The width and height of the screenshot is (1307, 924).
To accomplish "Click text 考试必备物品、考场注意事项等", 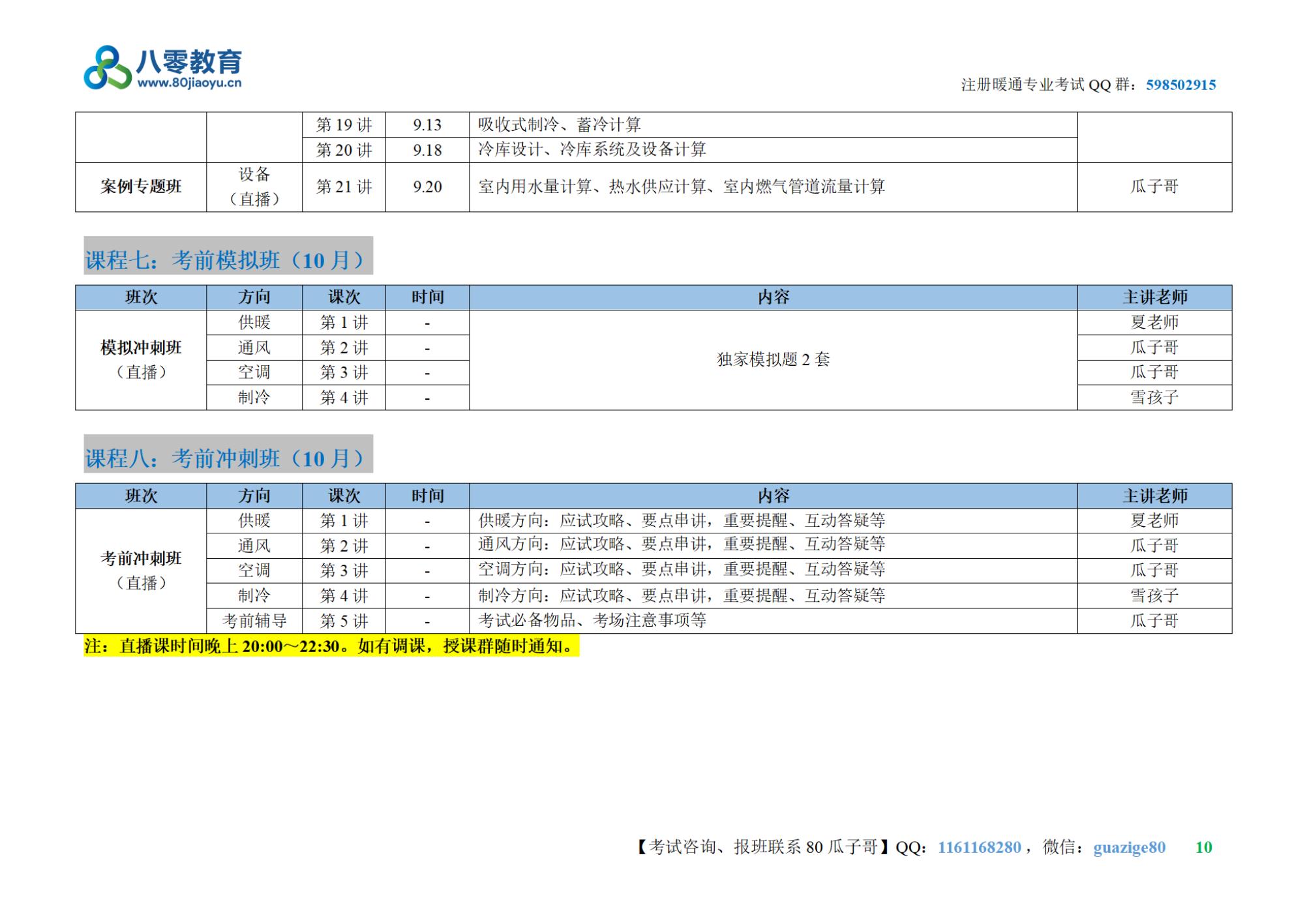I will tap(592, 620).
